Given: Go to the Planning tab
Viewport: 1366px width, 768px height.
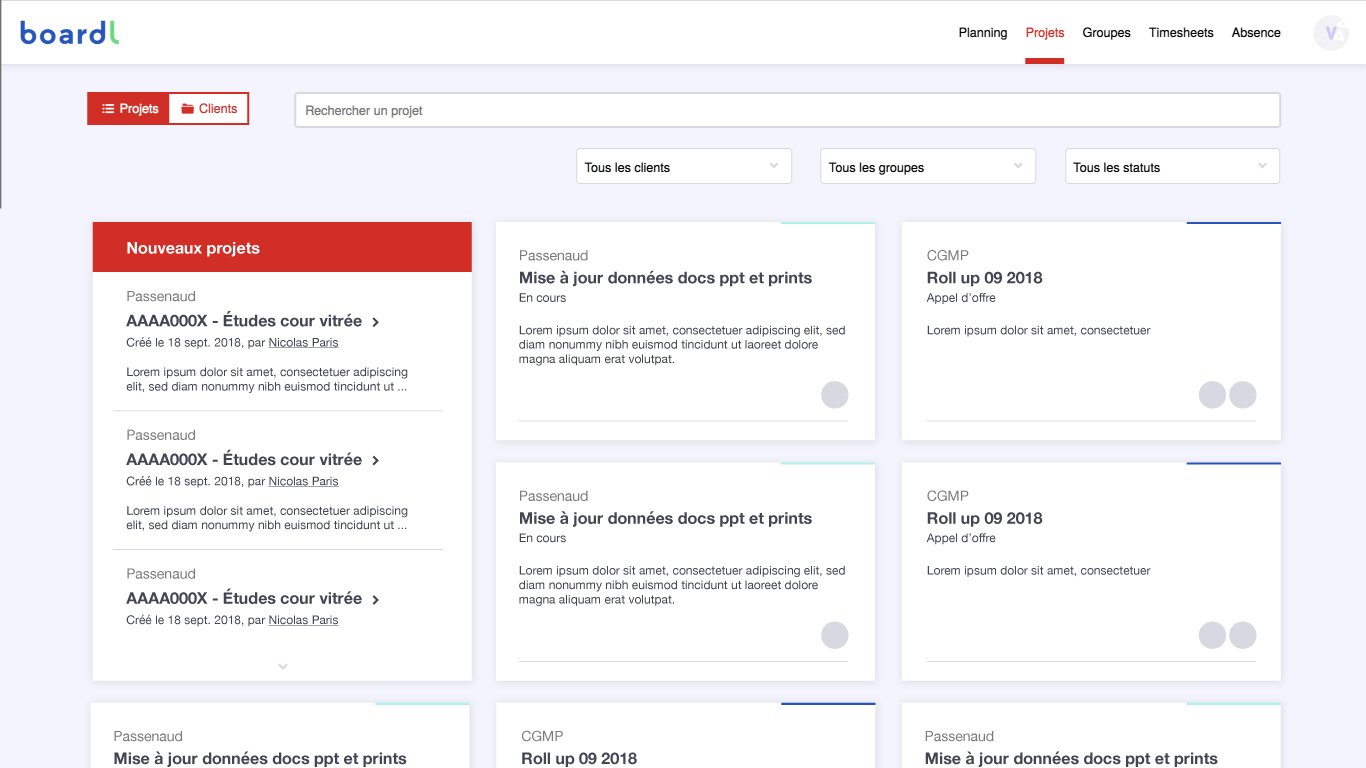Looking at the screenshot, I should (x=982, y=33).
